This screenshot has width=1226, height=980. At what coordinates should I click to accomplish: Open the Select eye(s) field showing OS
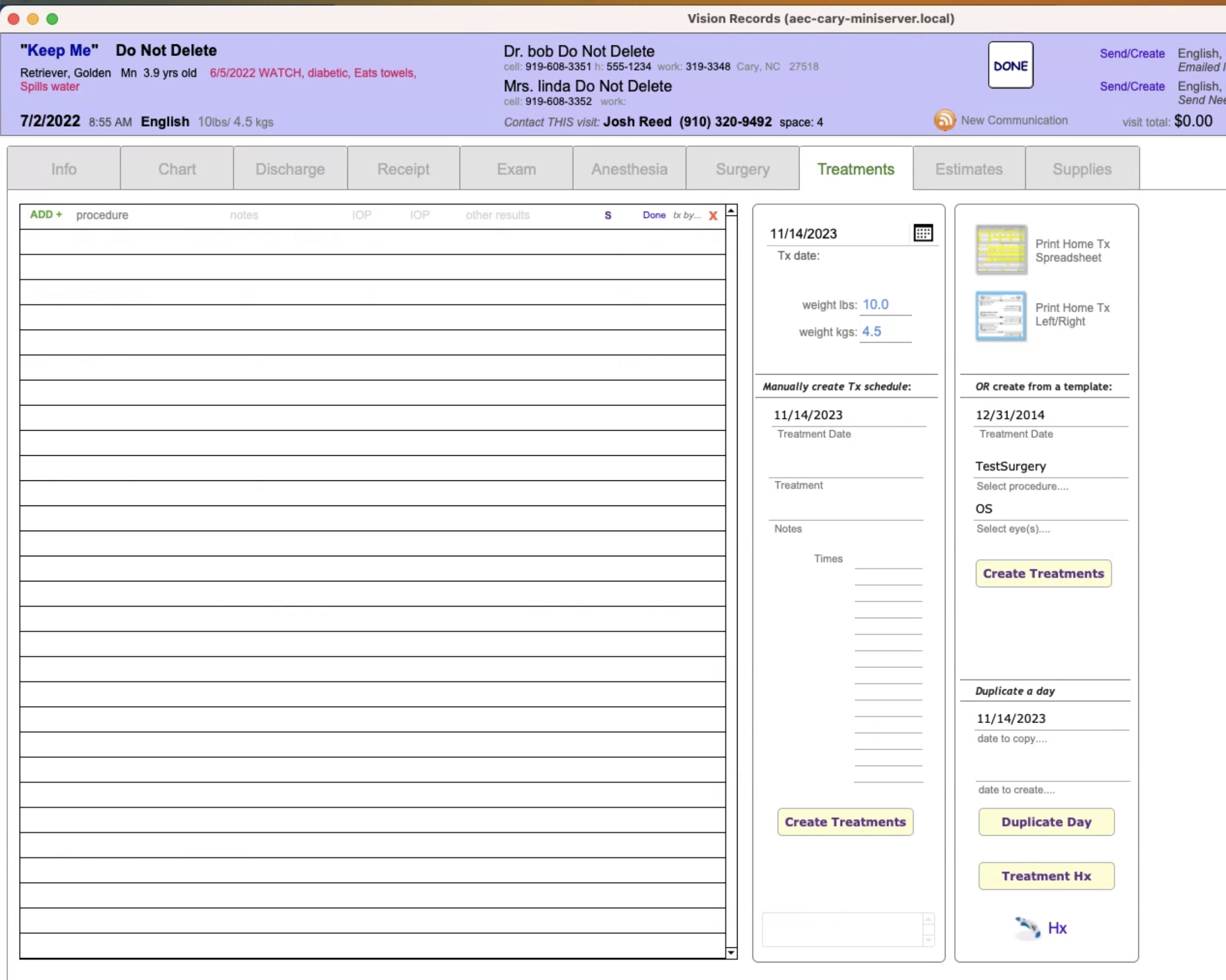coord(1050,509)
